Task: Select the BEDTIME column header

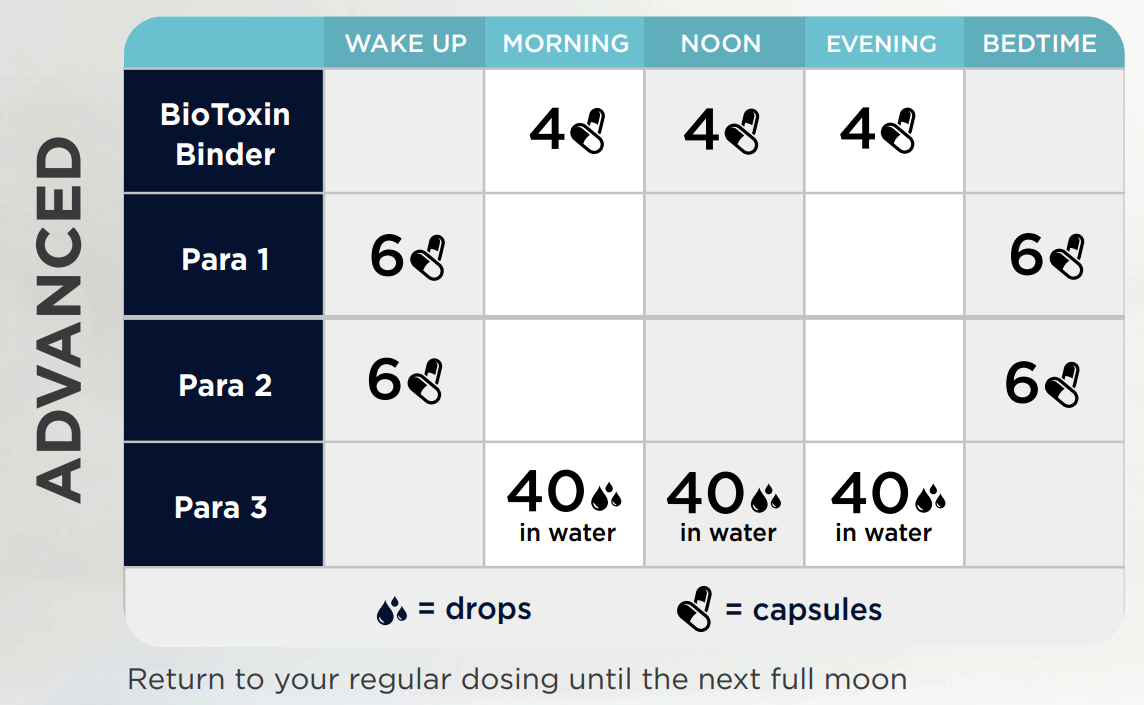Action: (x=1039, y=44)
